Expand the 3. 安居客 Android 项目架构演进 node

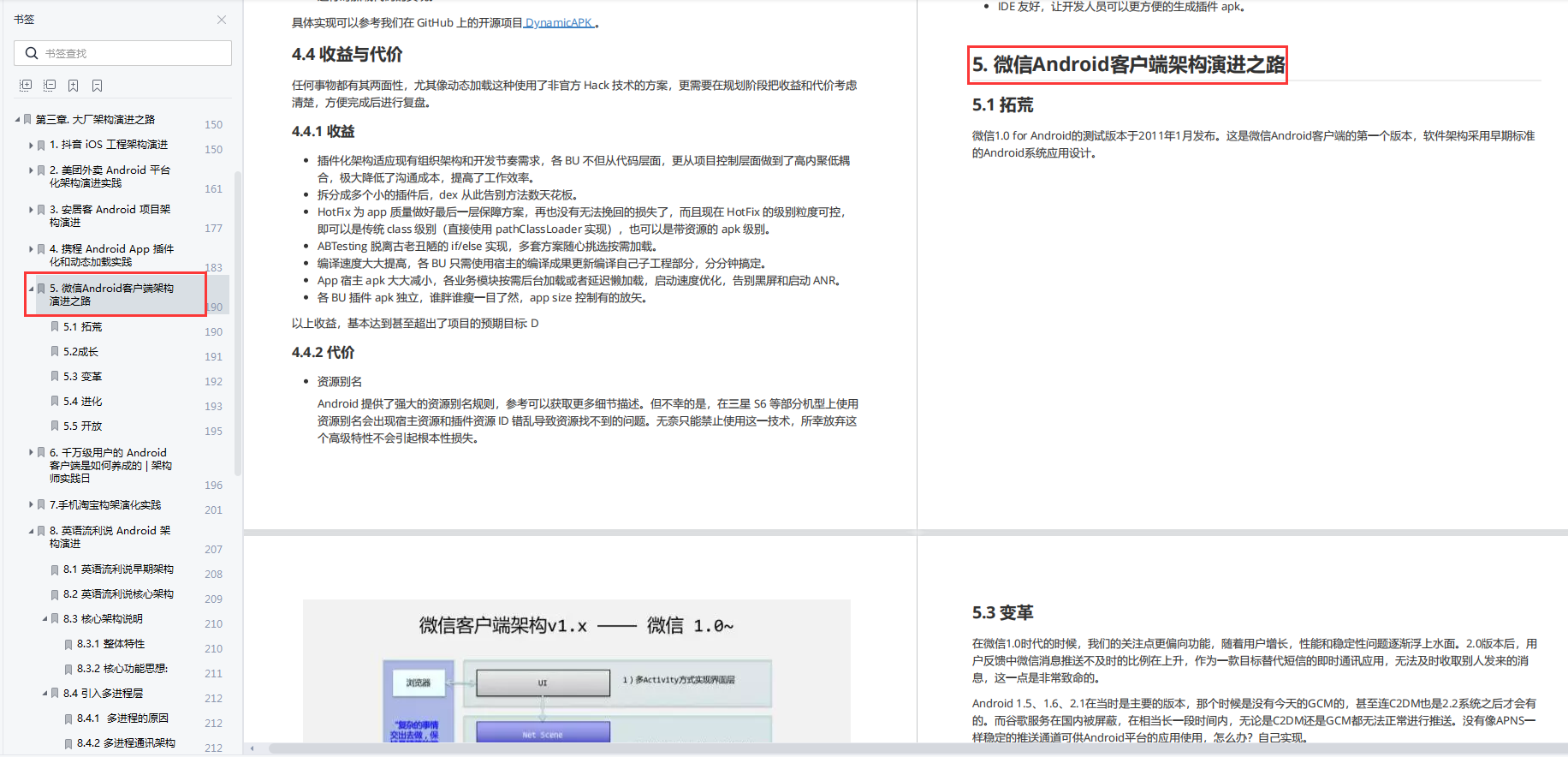(31, 210)
